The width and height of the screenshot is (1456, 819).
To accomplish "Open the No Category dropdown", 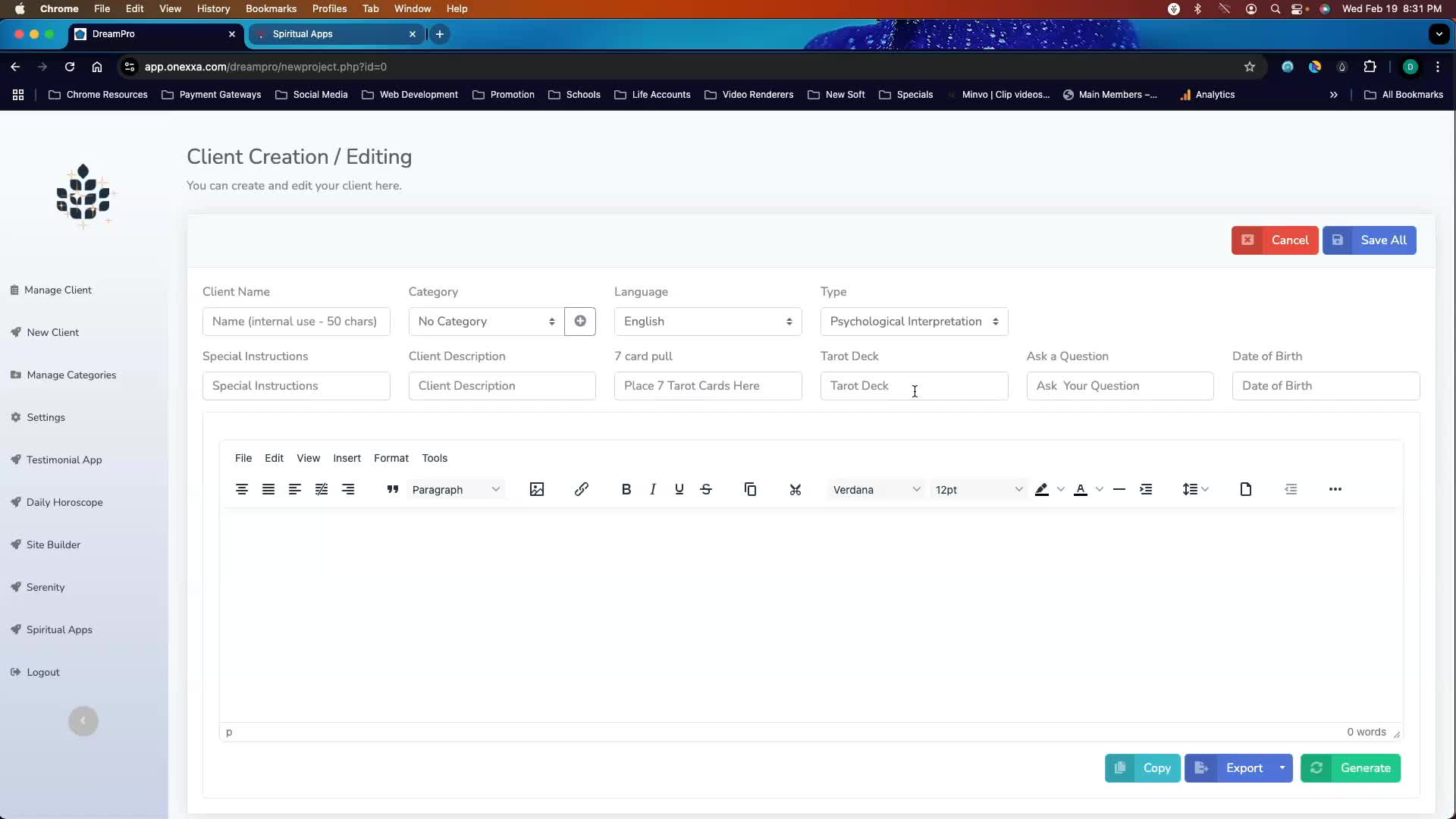I will click(486, 322).
